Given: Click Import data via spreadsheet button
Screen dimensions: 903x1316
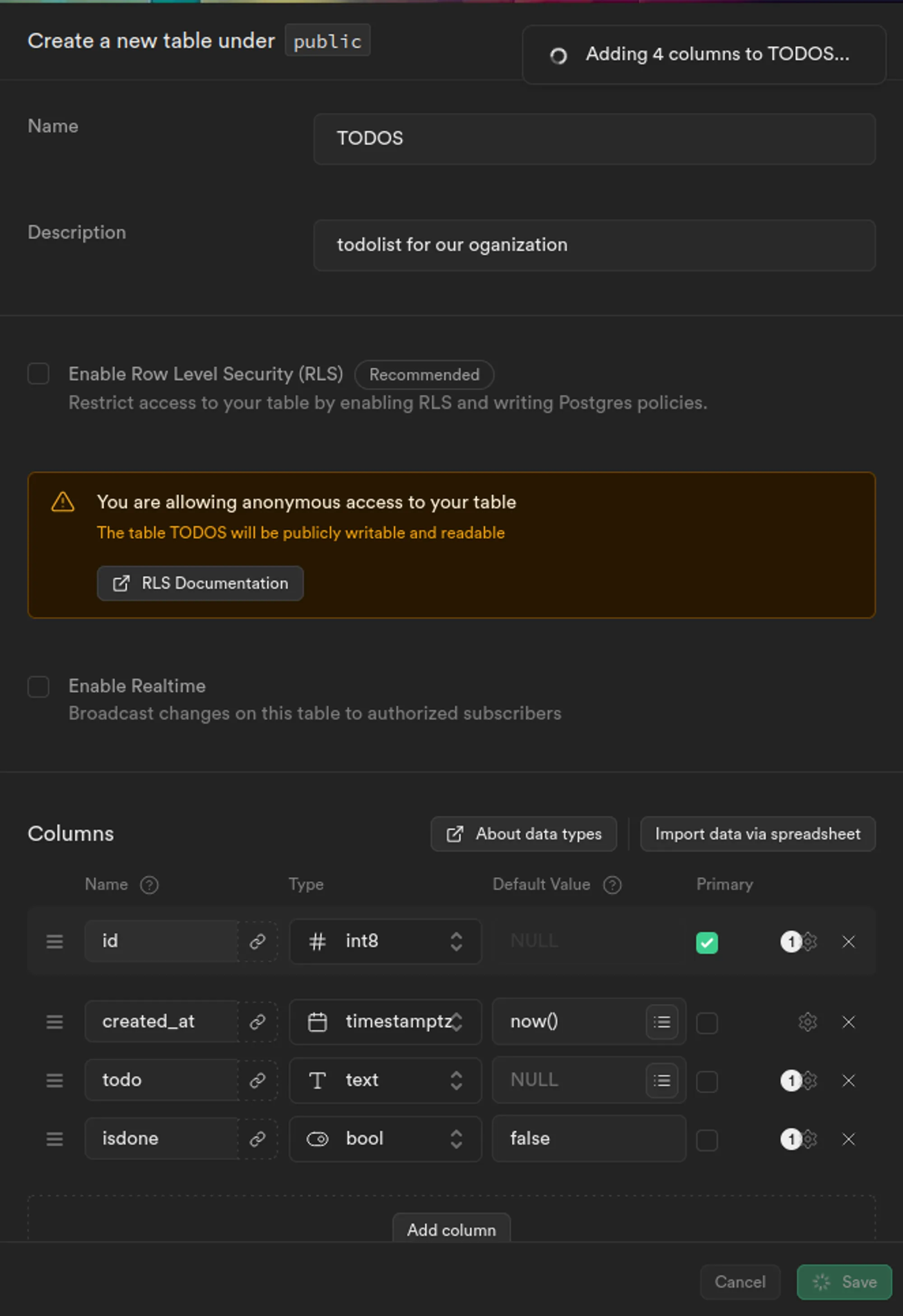Looking at the screenshot, I should 758,834.
